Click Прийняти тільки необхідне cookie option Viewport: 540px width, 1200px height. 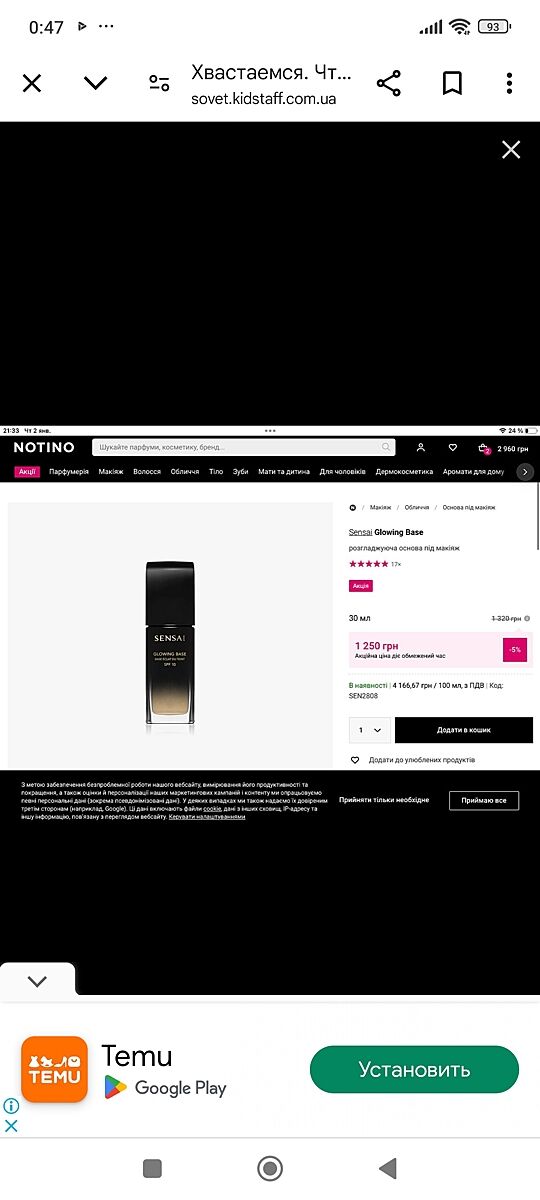(x=384, y=800)
